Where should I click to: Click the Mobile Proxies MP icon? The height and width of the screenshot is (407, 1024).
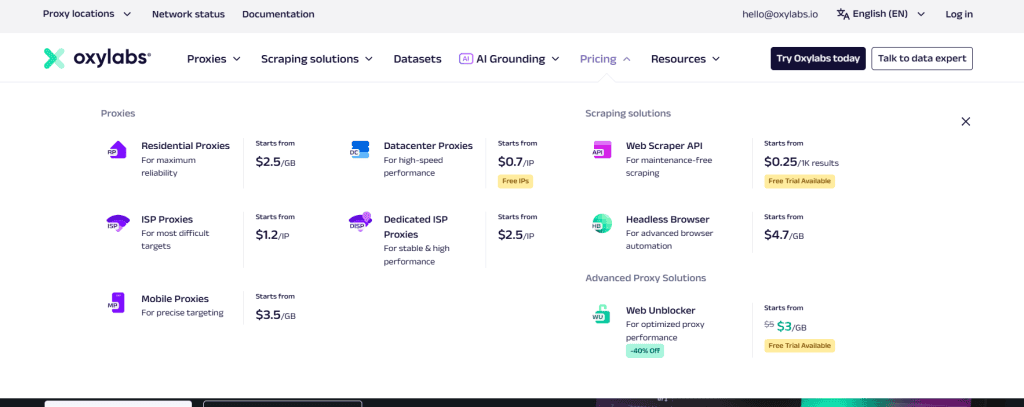[x=116, y=302]
